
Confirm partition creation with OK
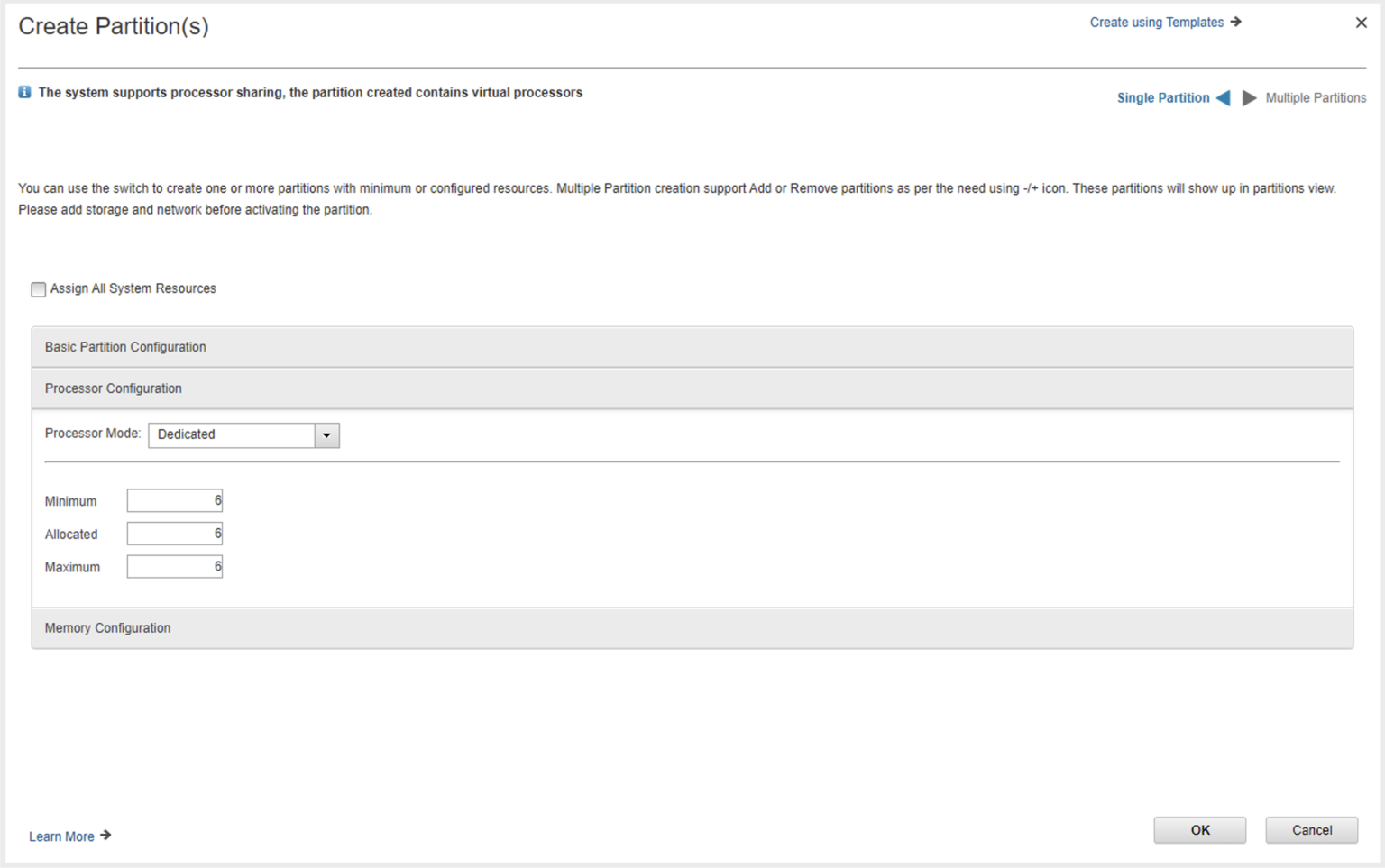[1199, 829]
